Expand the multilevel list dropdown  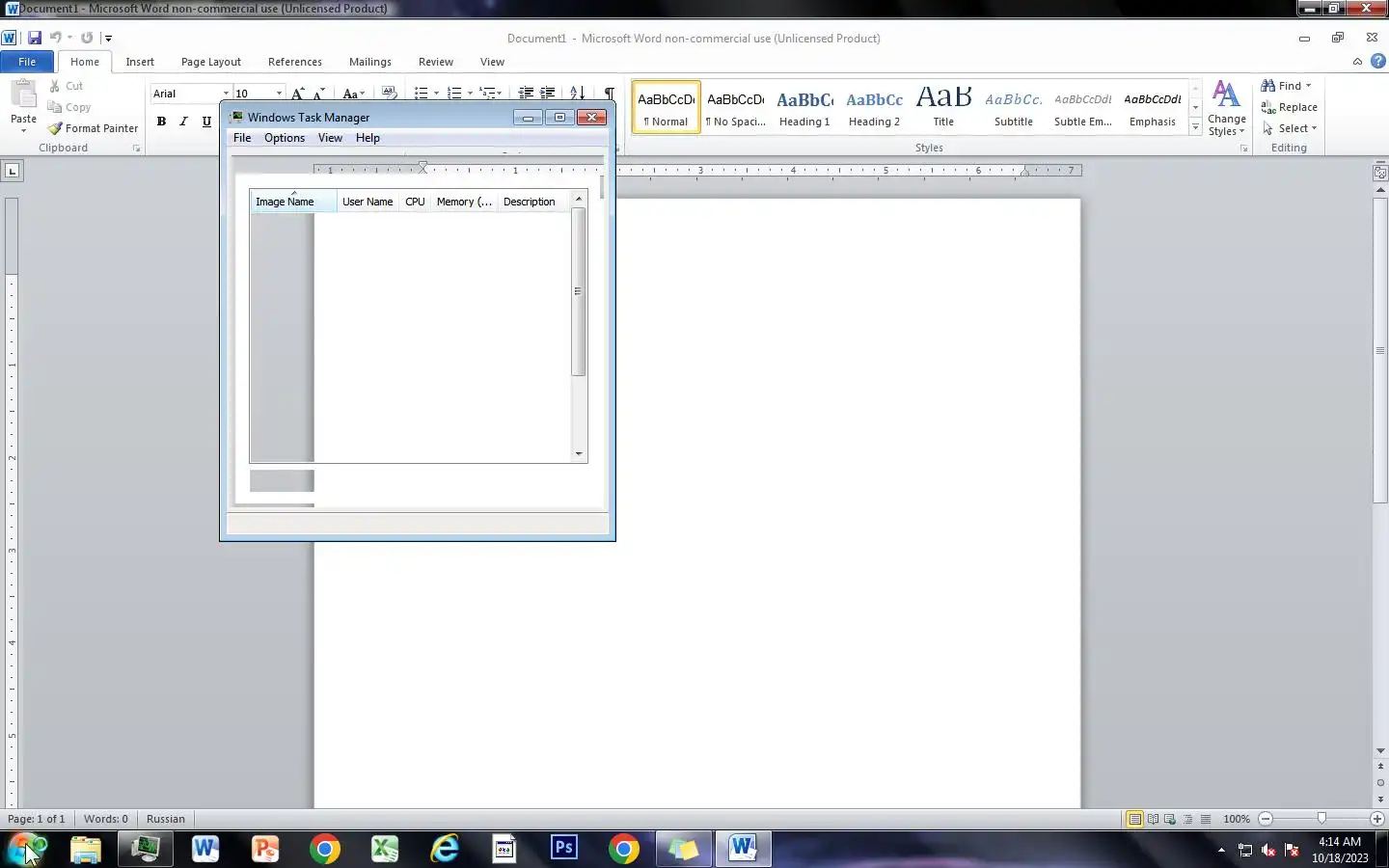pyautogui.click(x=499, y=94)
